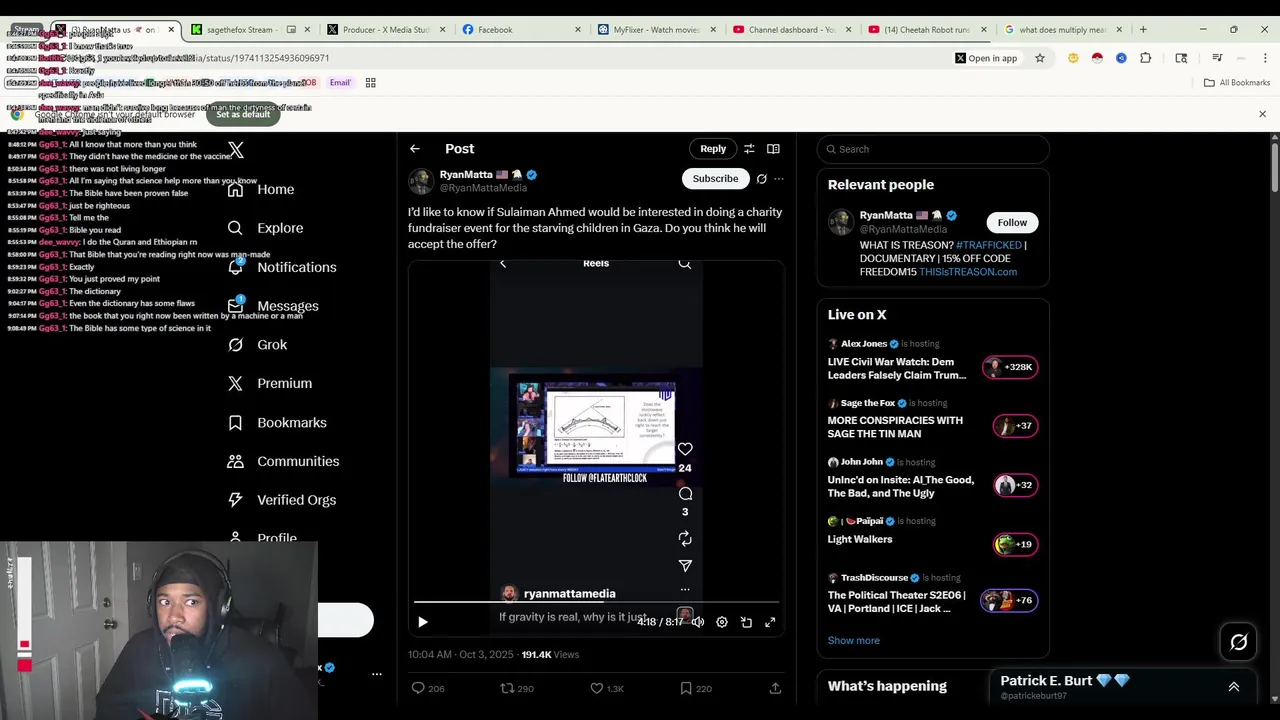Go back using the Post arrow

415,149
